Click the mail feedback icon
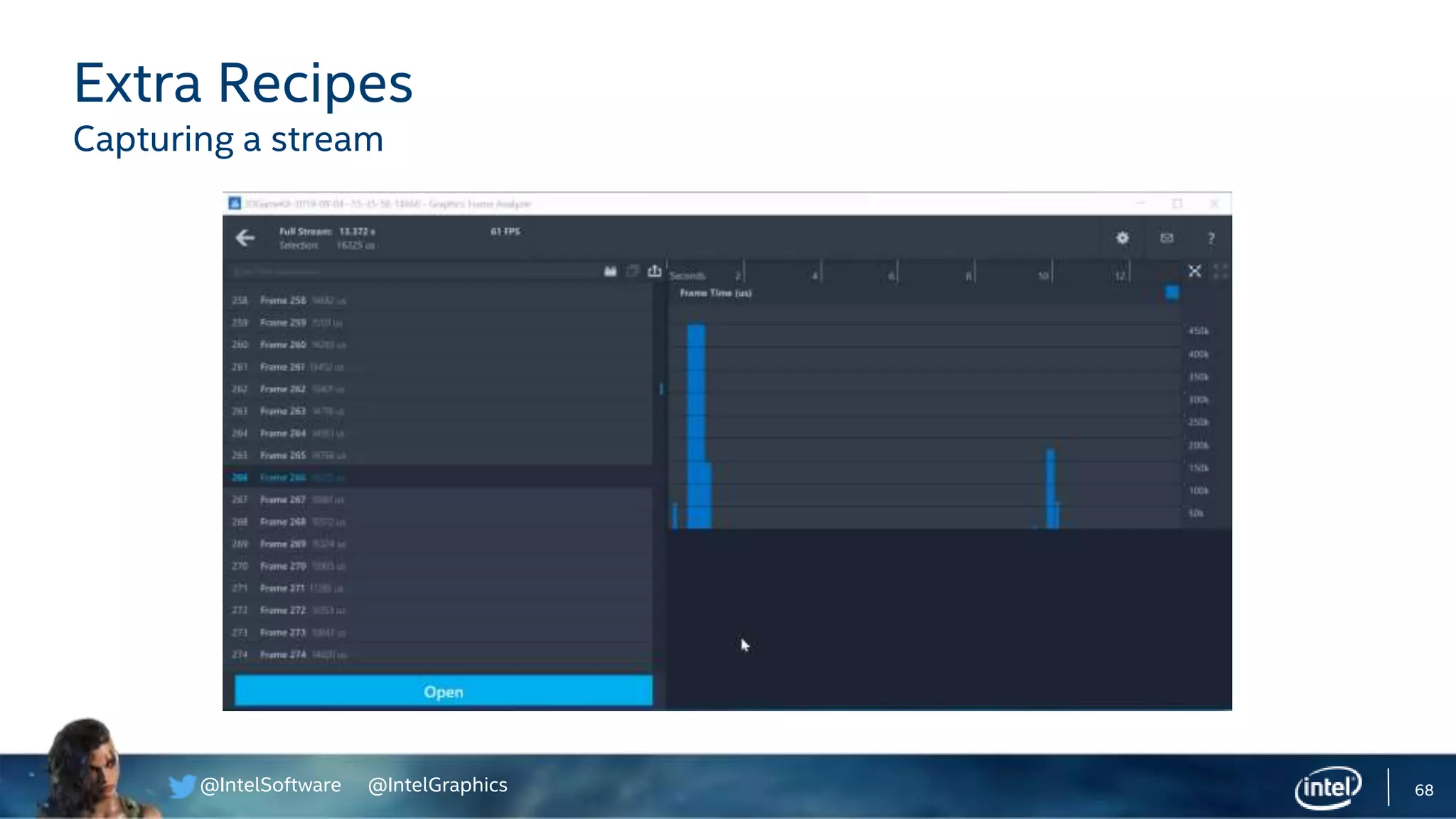The width and height of the screenshot is (1456, 819). (1167, 238)
